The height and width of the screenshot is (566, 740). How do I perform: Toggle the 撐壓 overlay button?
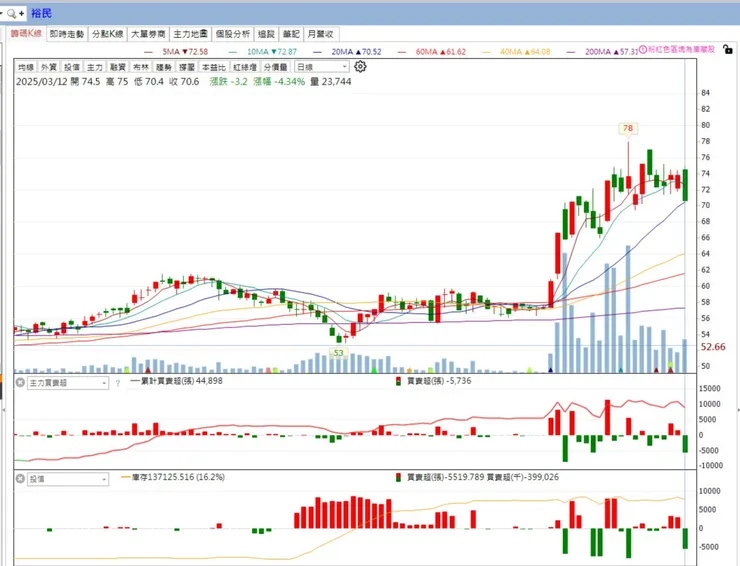(187, 67)
